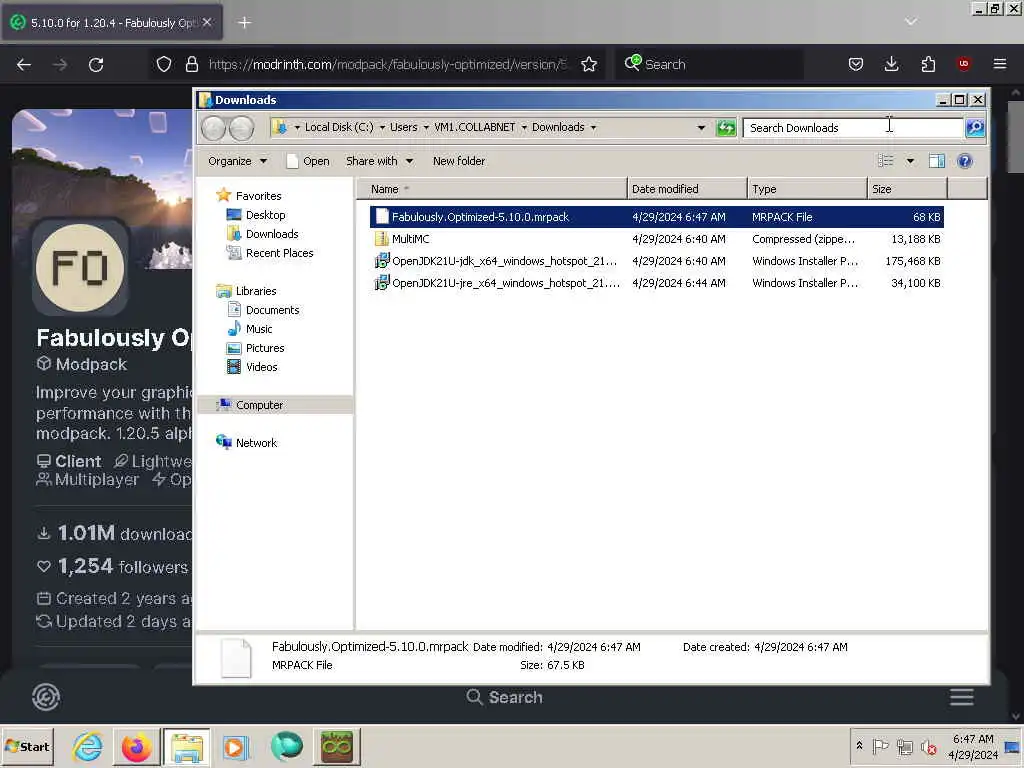Click the Open toolbar button
This screenshot has height=768, width=1024.
tap(308, 161)
